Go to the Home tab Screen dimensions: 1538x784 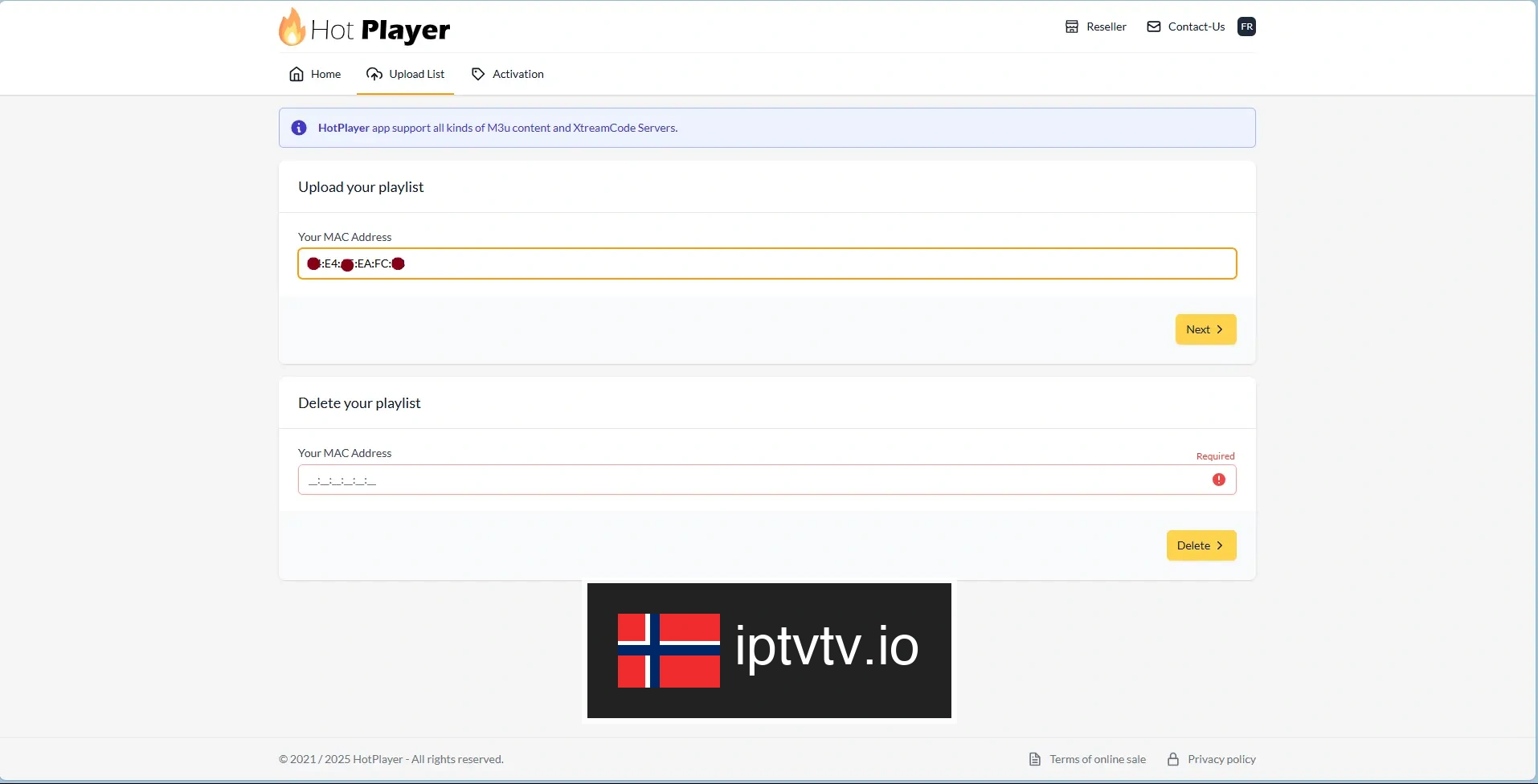[x=314, y=74]
